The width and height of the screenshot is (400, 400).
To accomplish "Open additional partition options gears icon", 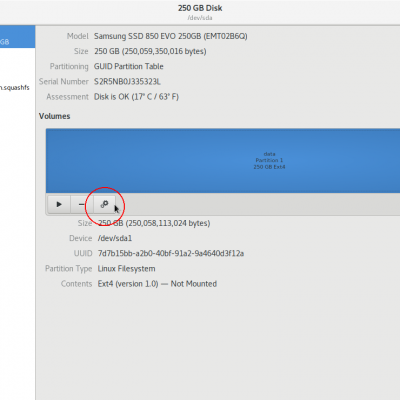I will [x=104, y=204].
